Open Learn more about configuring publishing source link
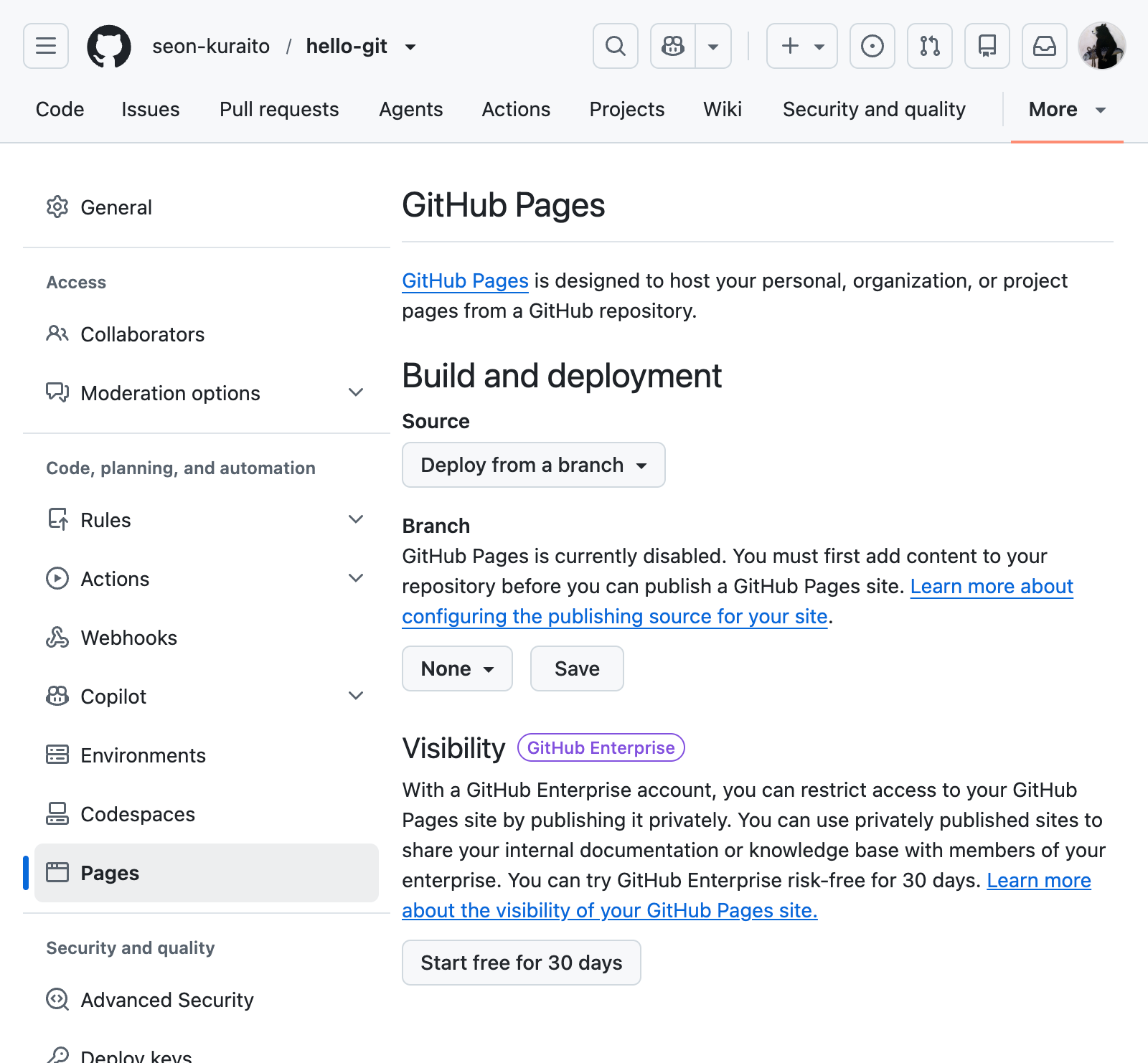This screenshot has width=1148, height=1063. 615,616
